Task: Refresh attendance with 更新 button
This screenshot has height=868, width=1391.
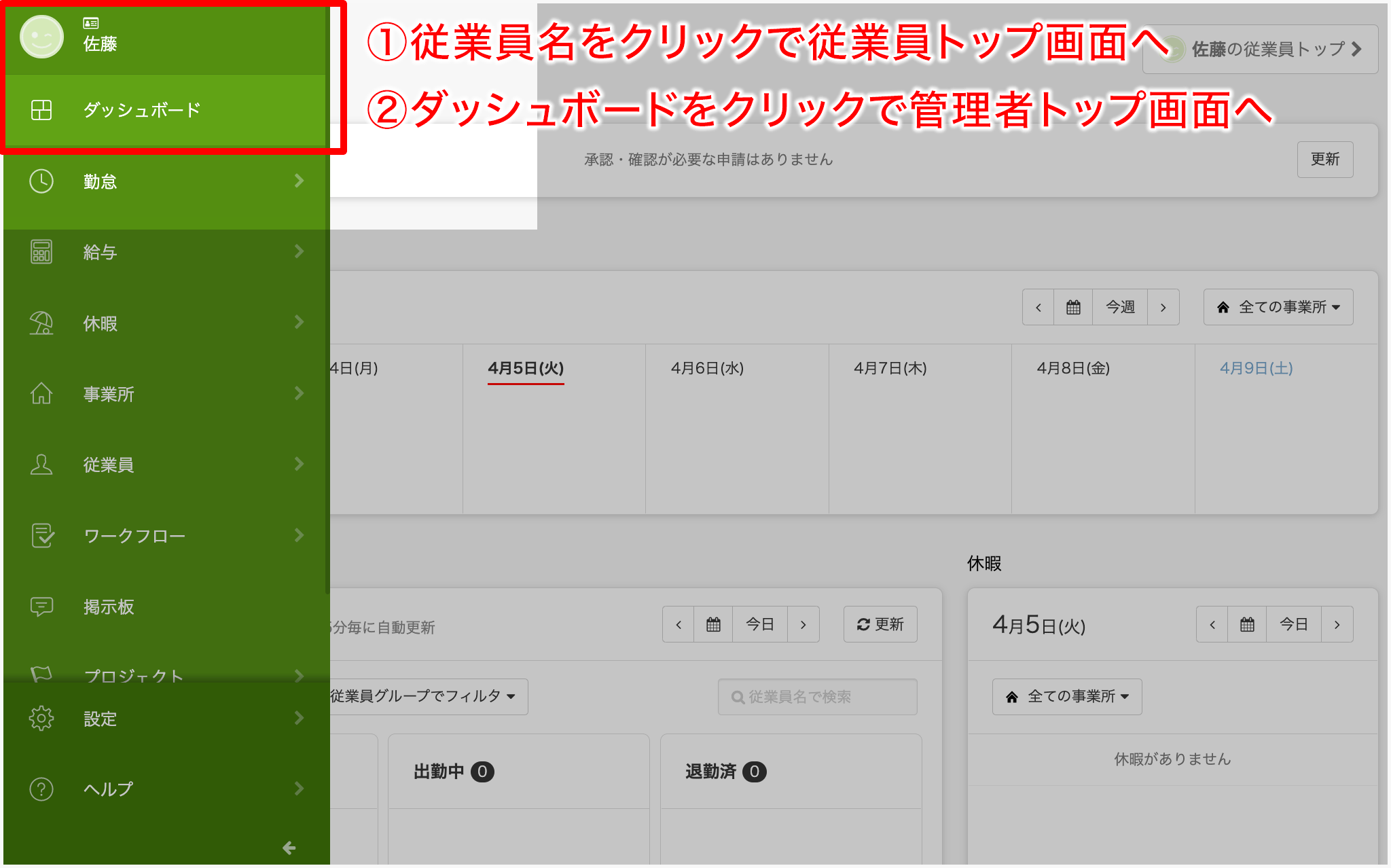Action: (880, 624)
